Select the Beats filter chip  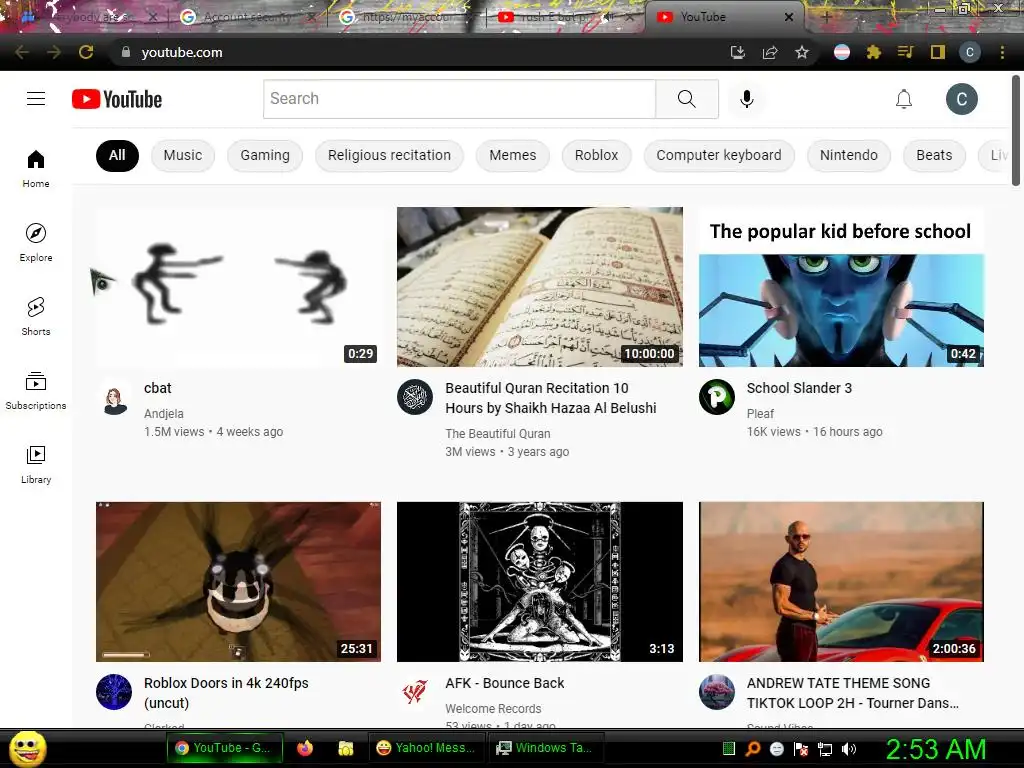coord(934,155)
